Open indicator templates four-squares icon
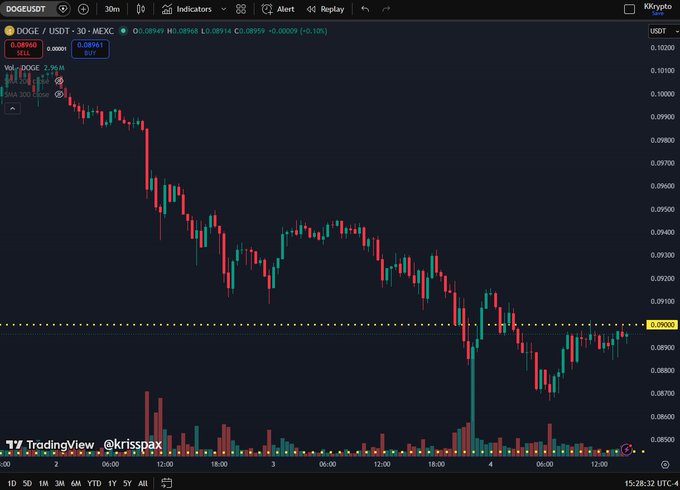 click(x=241, y=9)
